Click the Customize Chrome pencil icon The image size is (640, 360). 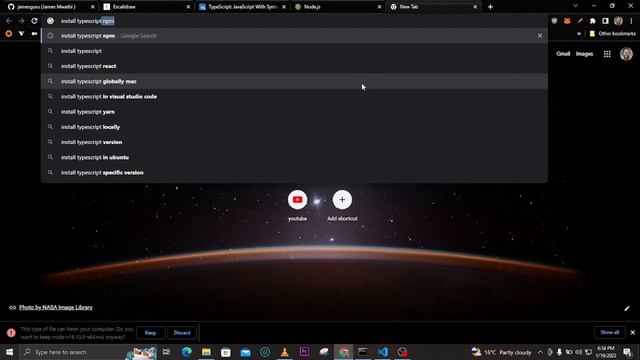coord(627,308)
